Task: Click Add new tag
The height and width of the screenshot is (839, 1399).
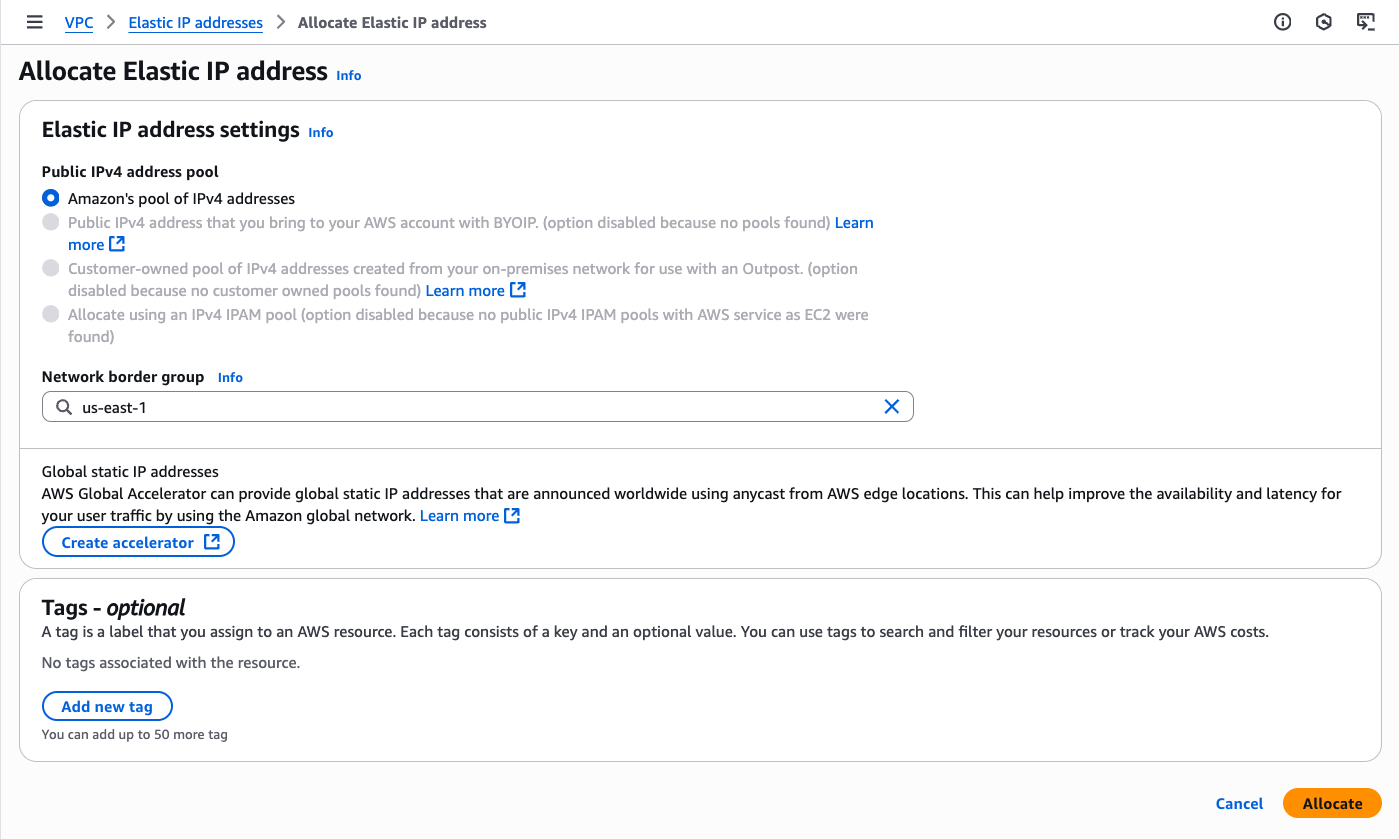Action: 107,706
